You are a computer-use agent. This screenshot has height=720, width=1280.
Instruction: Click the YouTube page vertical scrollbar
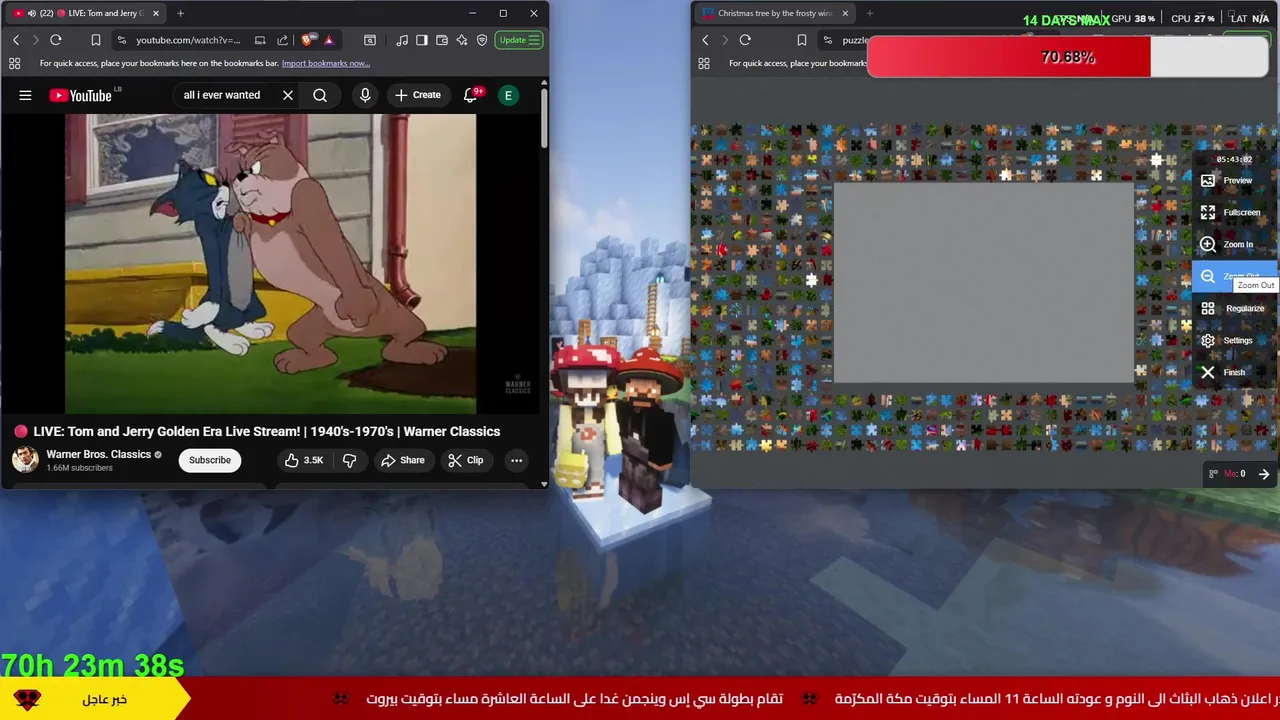(544, 120)
